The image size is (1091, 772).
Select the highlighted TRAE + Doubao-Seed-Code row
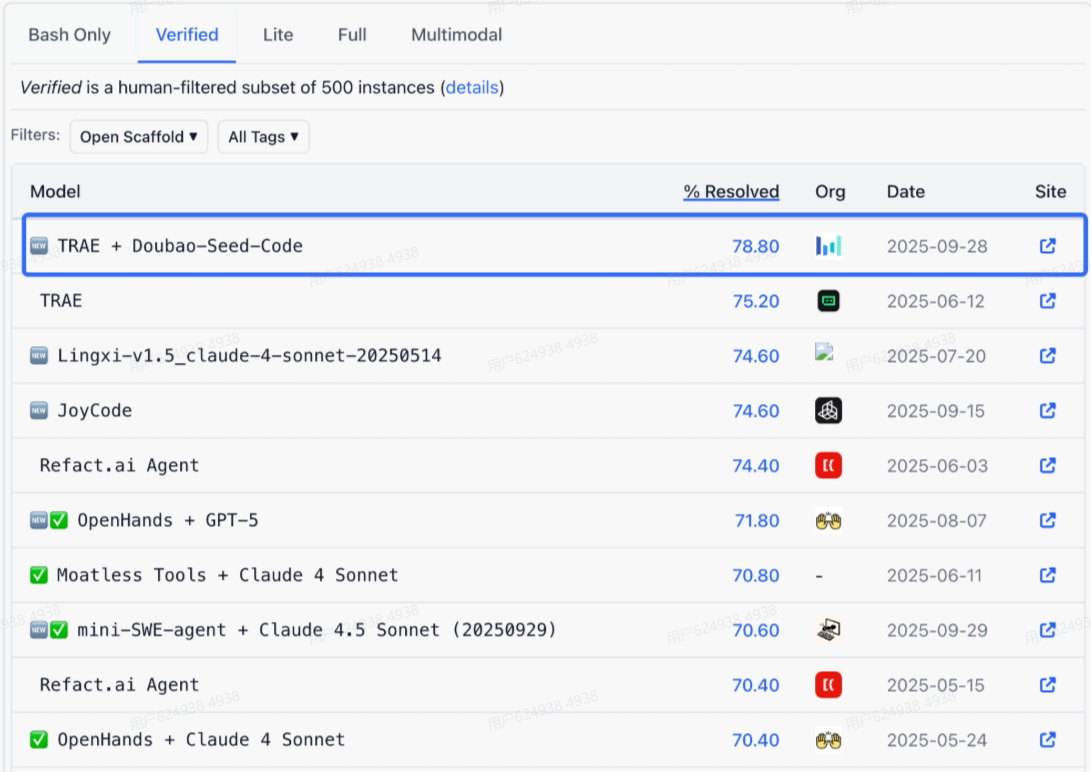pos(400,246)
